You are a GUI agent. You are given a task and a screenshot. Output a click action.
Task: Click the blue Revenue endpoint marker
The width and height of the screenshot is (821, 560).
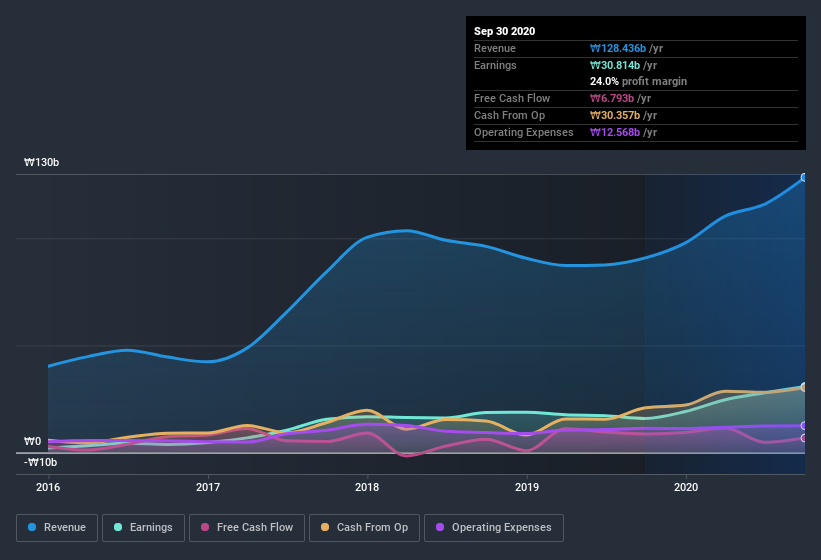point(804,177)
